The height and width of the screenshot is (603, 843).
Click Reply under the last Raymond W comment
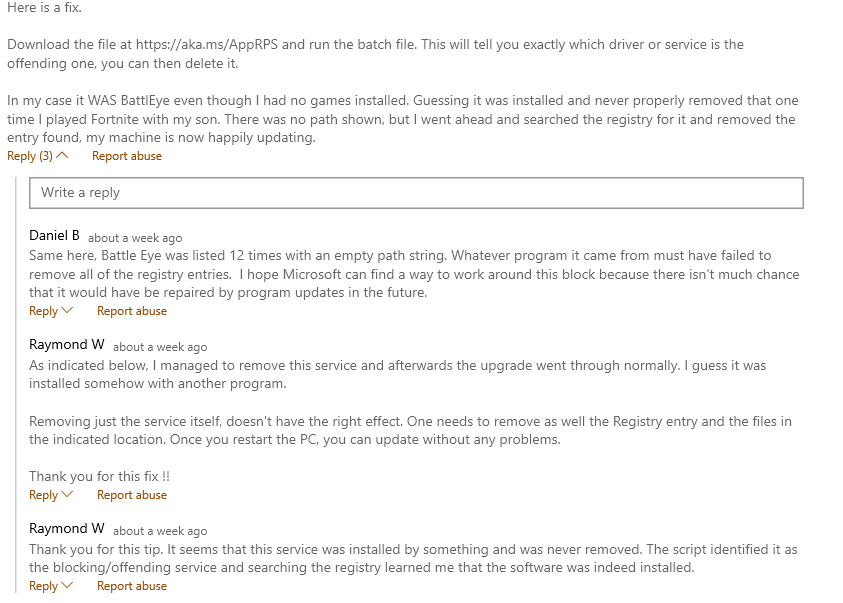[44, 586]
